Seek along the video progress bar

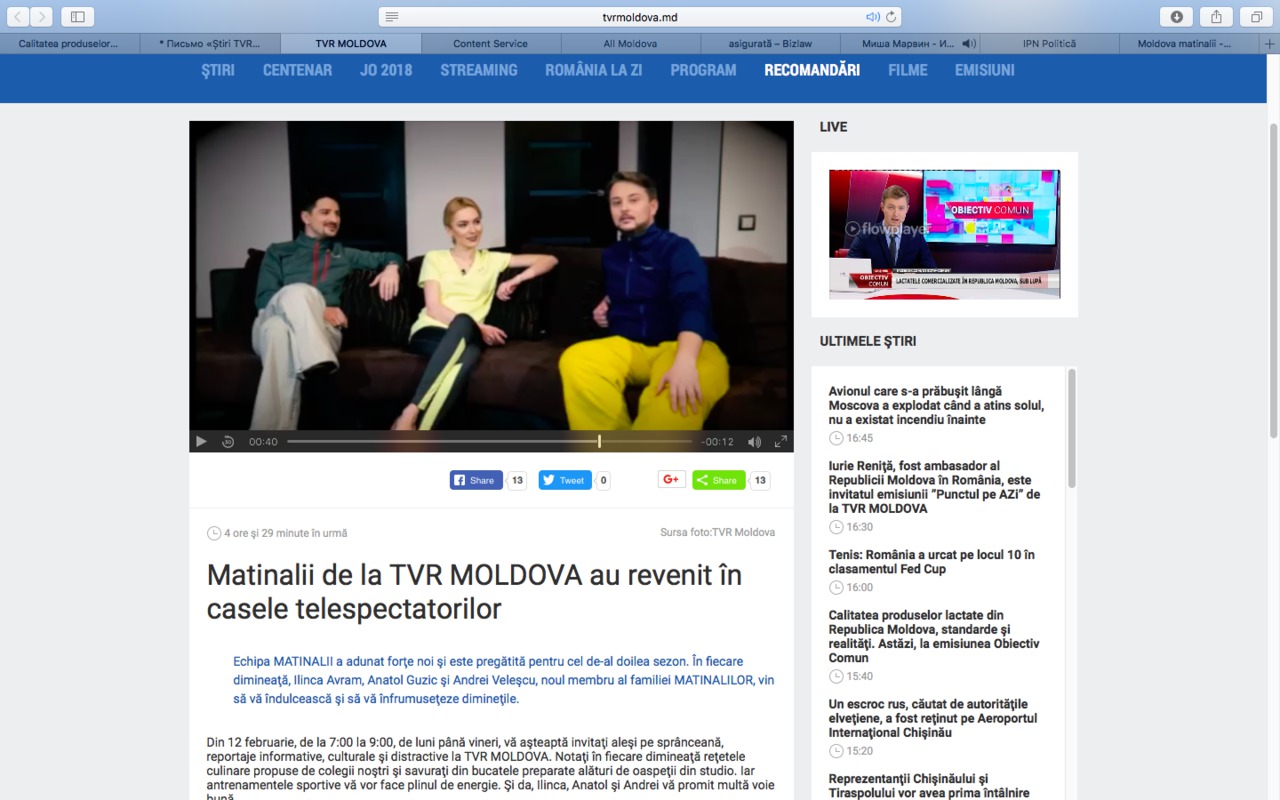[x=489, y=441]
